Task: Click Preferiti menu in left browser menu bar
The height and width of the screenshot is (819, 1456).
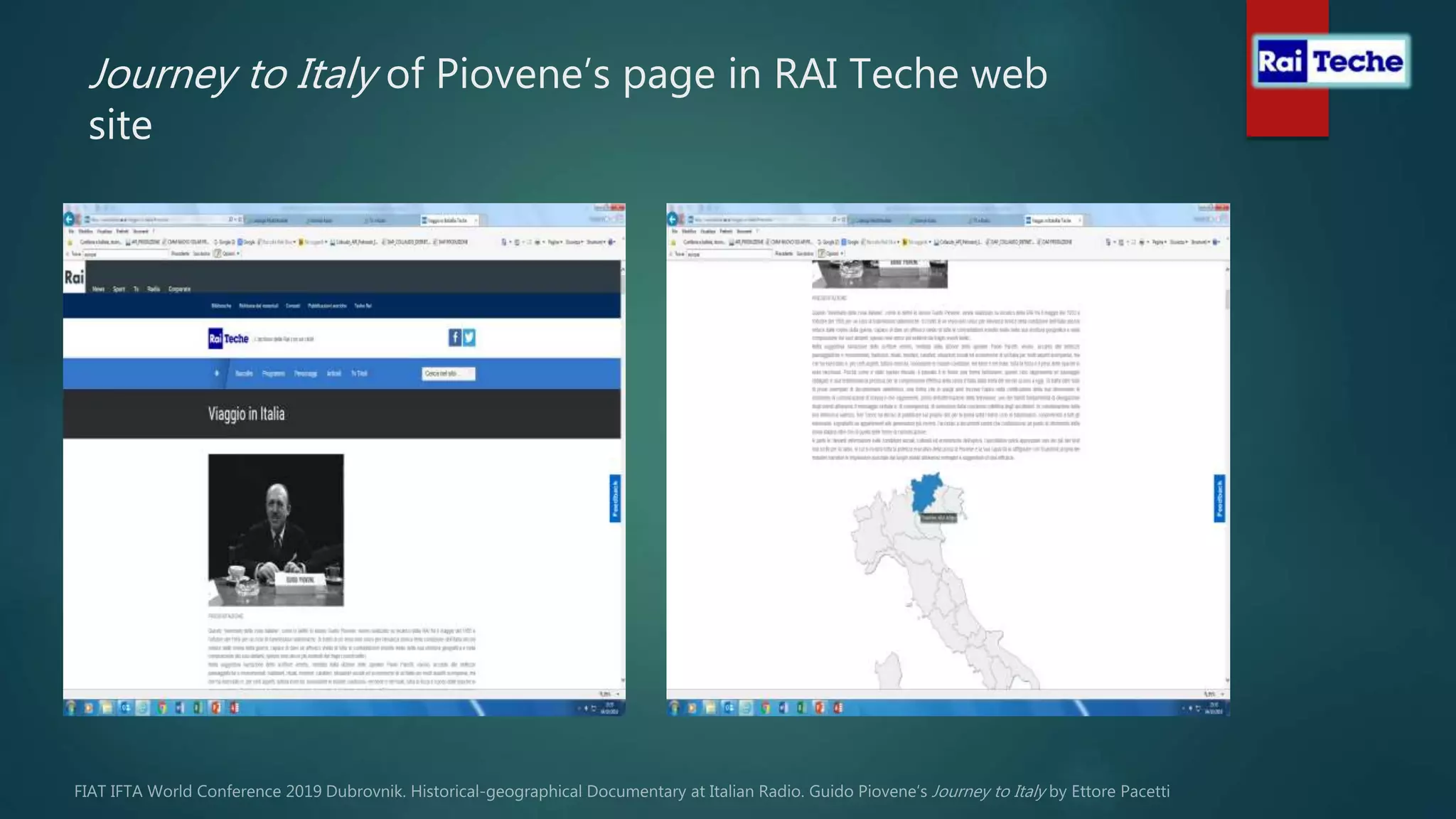Action: [x=122, y=232]
